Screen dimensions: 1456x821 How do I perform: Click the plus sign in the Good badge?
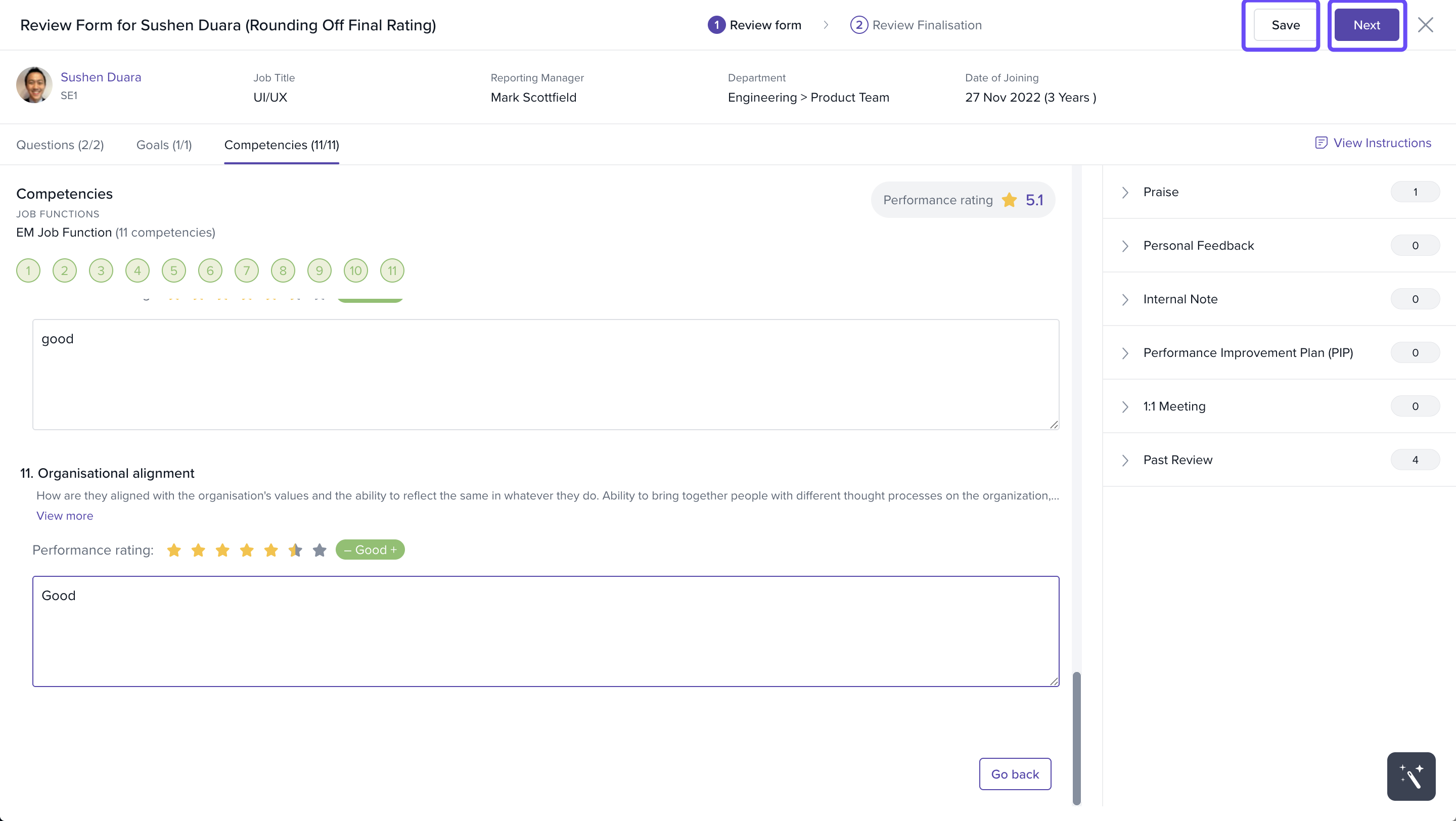(393, 550)
